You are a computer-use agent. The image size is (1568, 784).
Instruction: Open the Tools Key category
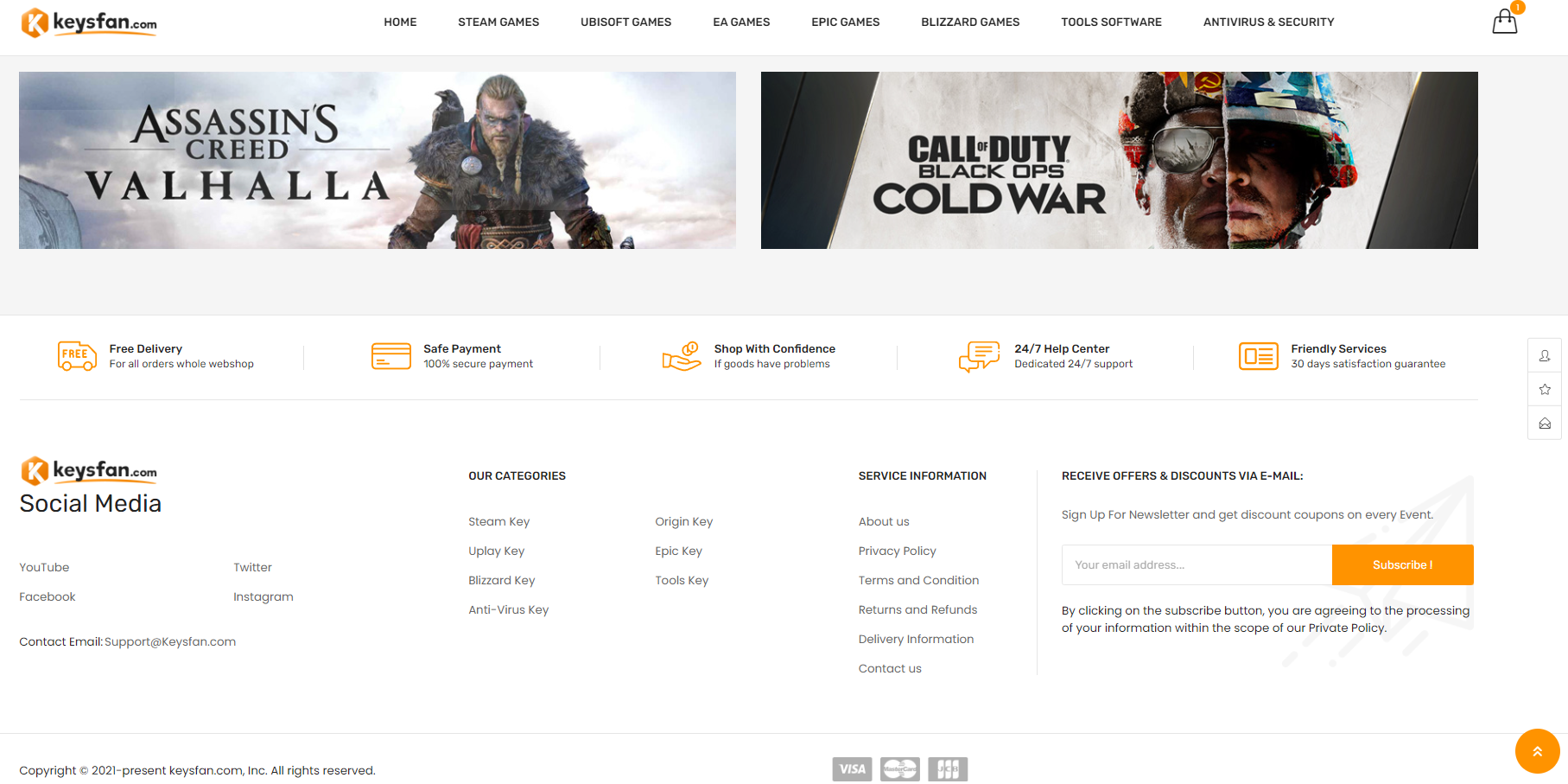point(682,581)
